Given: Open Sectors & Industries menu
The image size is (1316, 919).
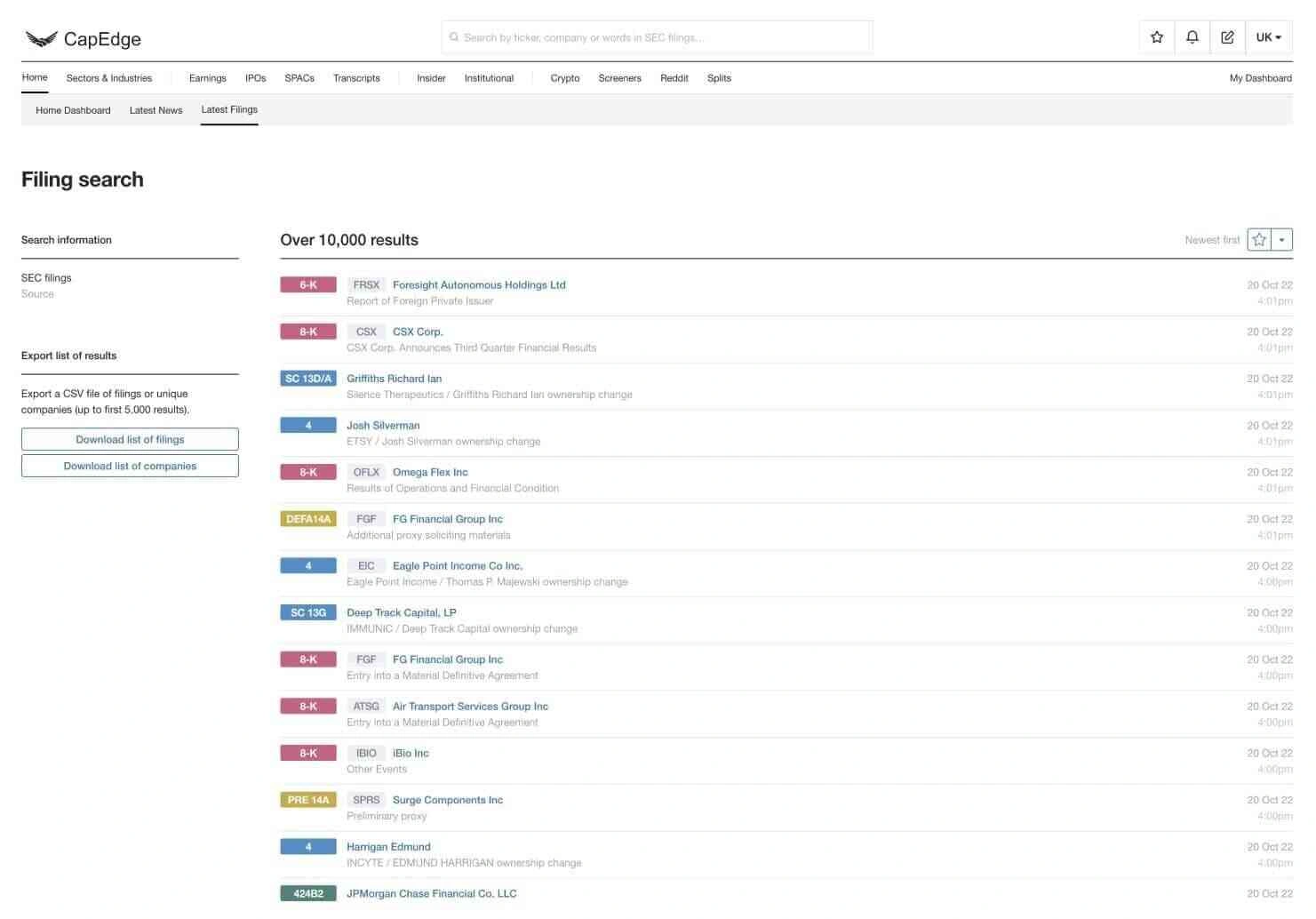Looking at the screenshot, I should point(108,78).
